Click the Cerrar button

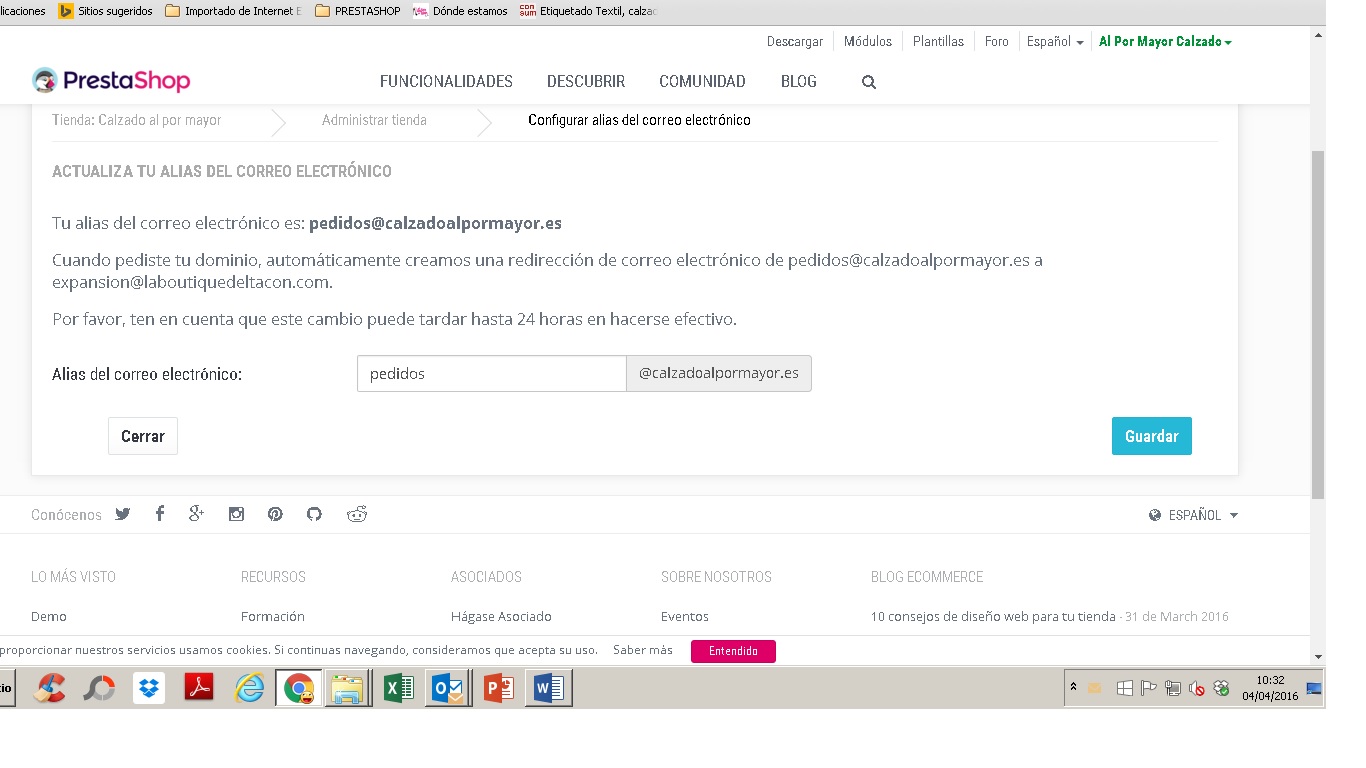pos(143,436)
